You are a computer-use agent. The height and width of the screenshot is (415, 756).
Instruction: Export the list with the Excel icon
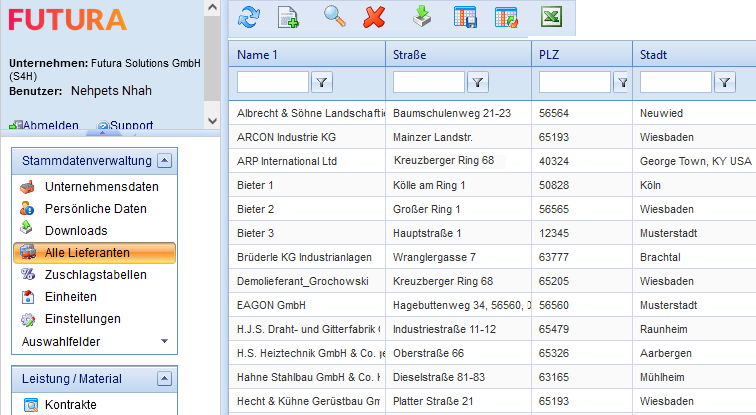tap(551, 16)
